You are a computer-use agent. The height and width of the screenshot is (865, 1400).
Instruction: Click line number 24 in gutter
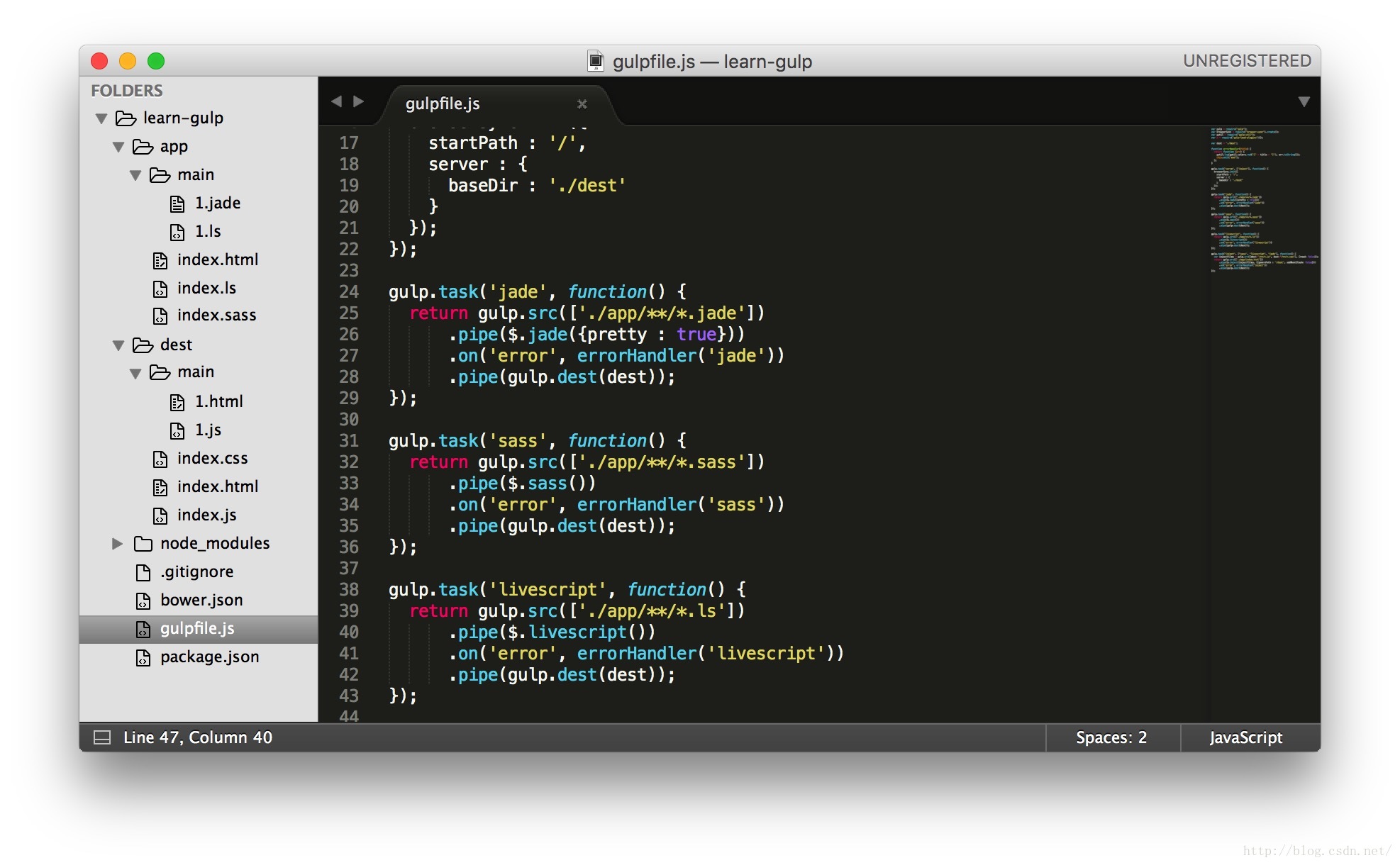point(349,291)
